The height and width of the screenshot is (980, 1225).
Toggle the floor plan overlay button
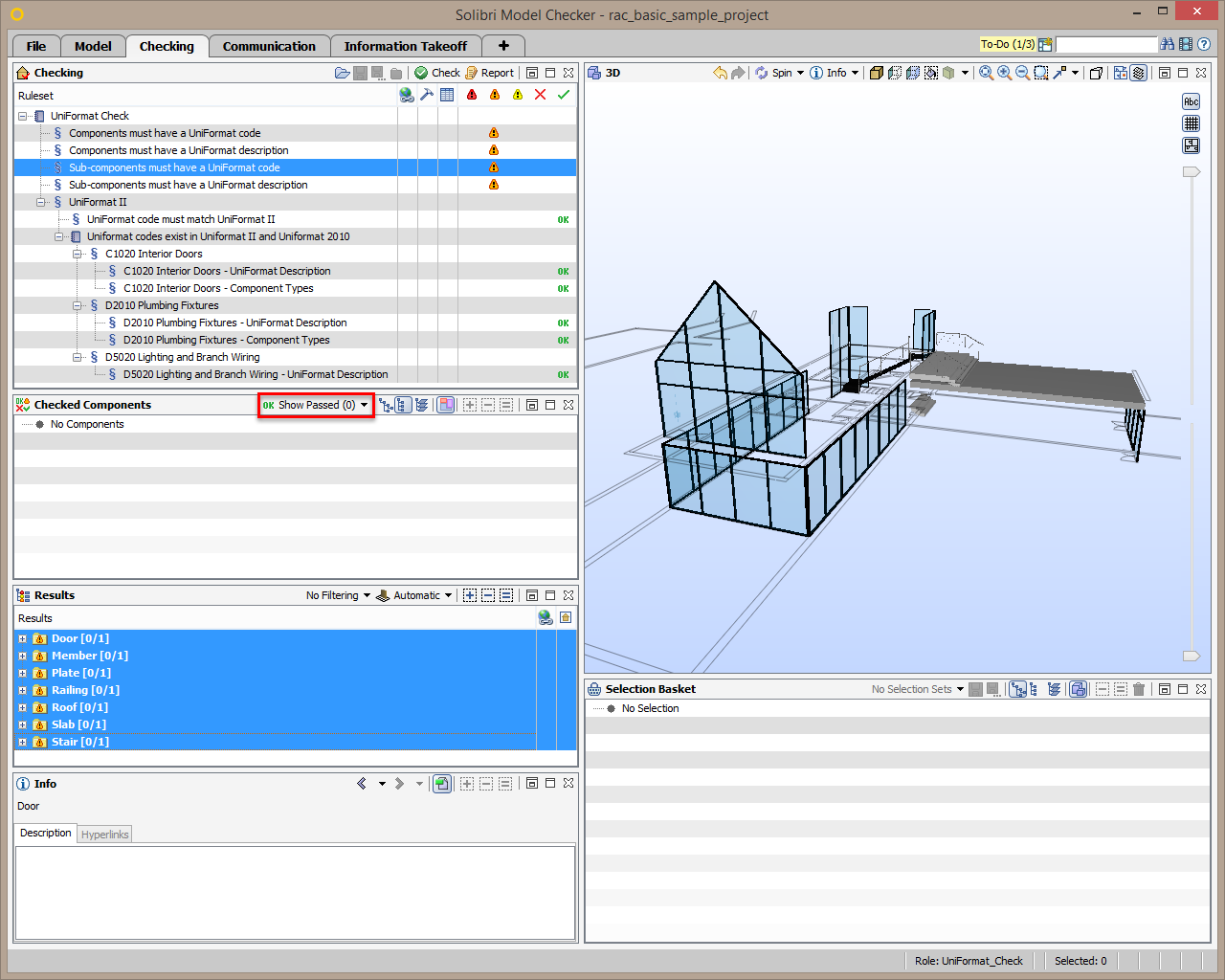[x=1192, y=145]
